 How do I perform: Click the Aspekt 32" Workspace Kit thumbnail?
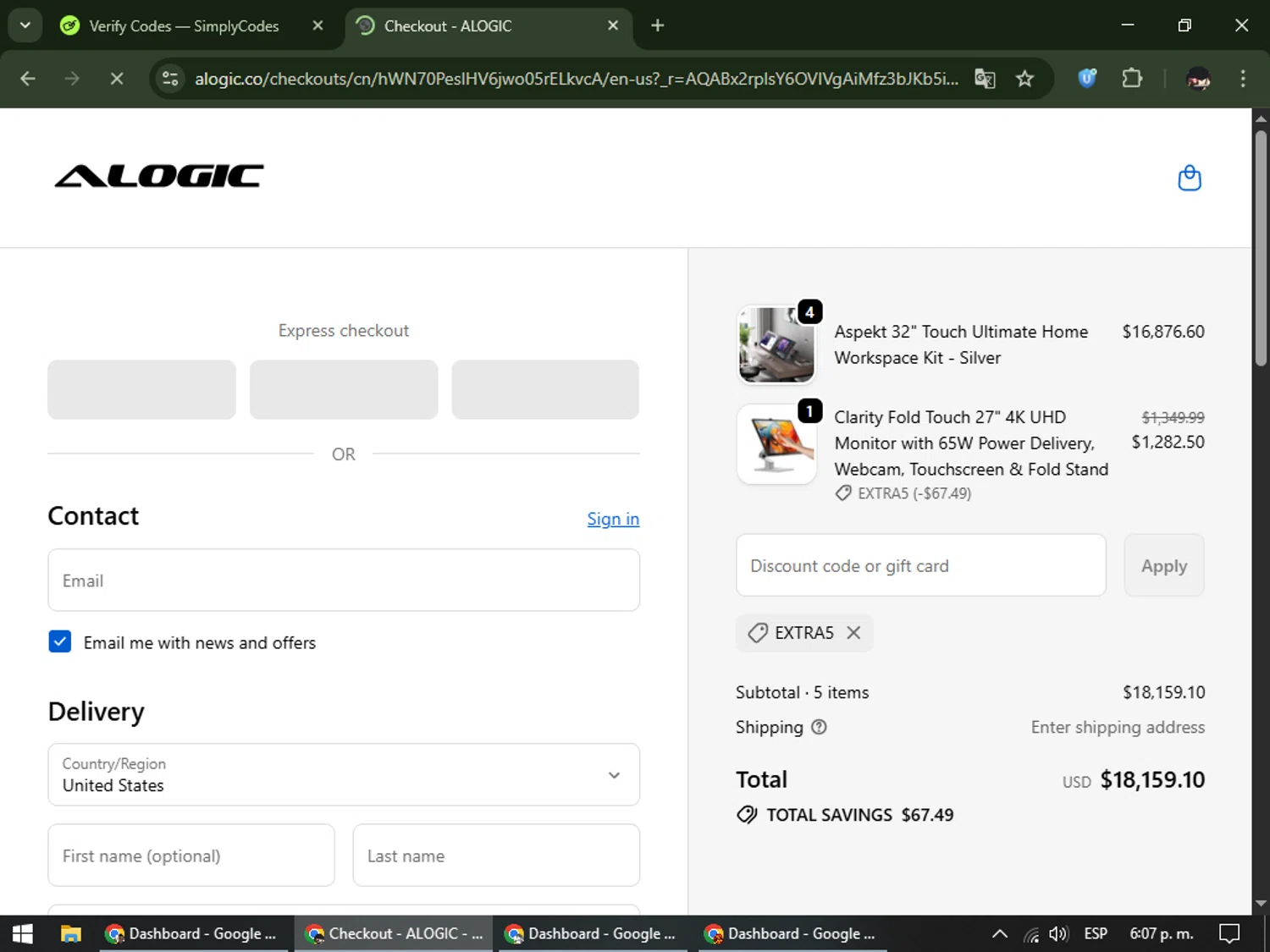click(776, 344)
